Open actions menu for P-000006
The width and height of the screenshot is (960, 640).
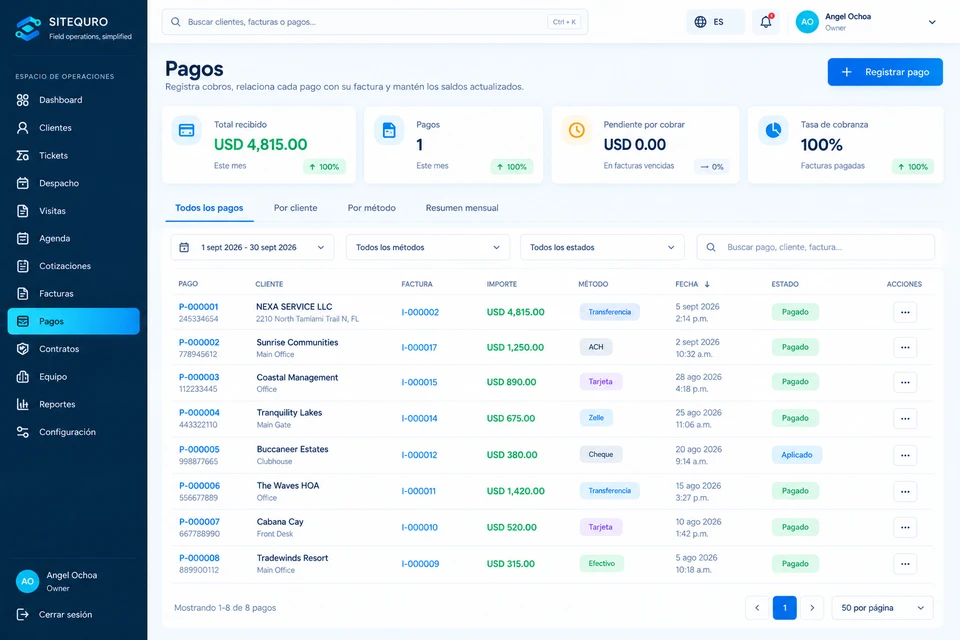tap(905, 491)
